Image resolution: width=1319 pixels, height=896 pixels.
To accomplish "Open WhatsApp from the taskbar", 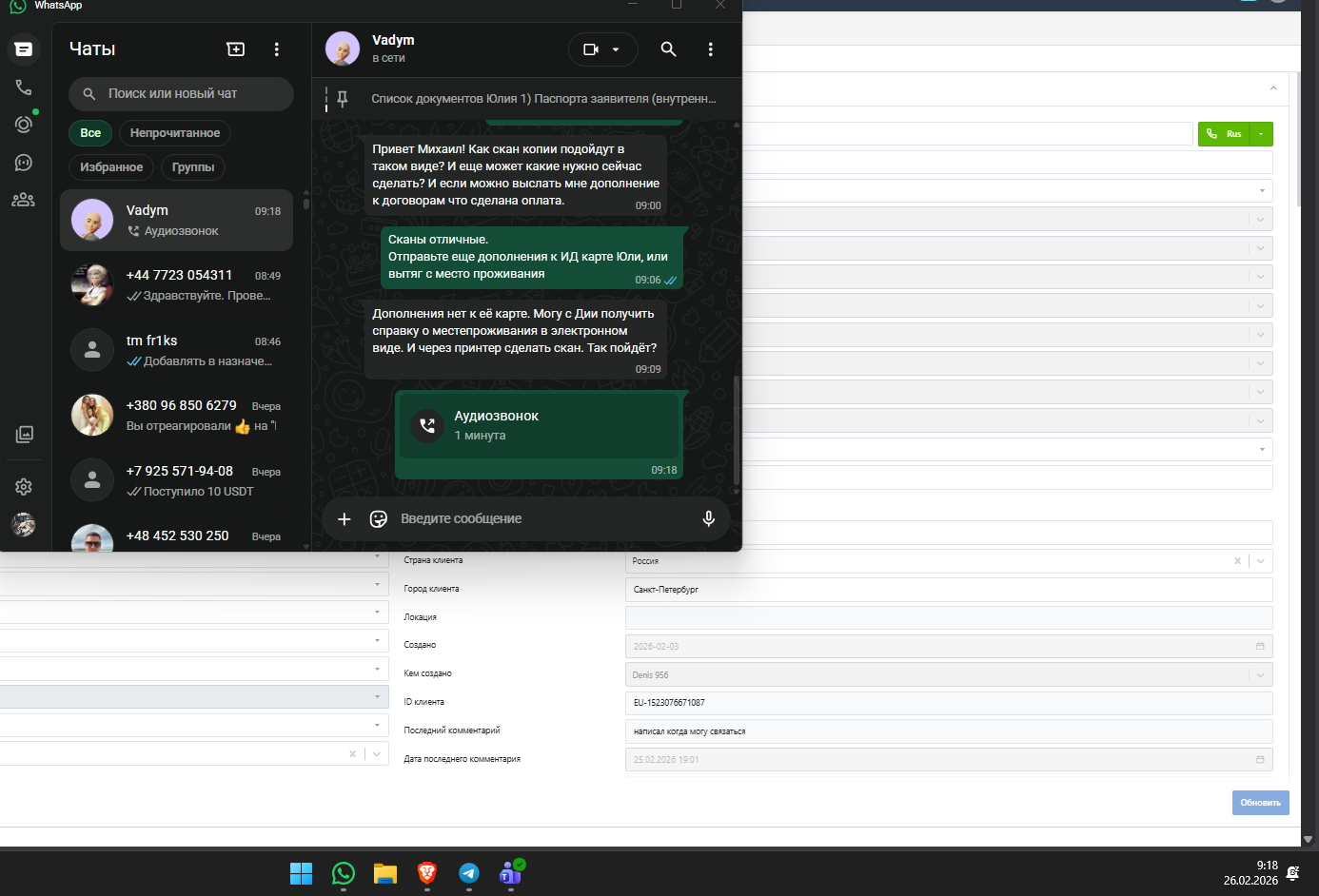I will click(344, 873).
